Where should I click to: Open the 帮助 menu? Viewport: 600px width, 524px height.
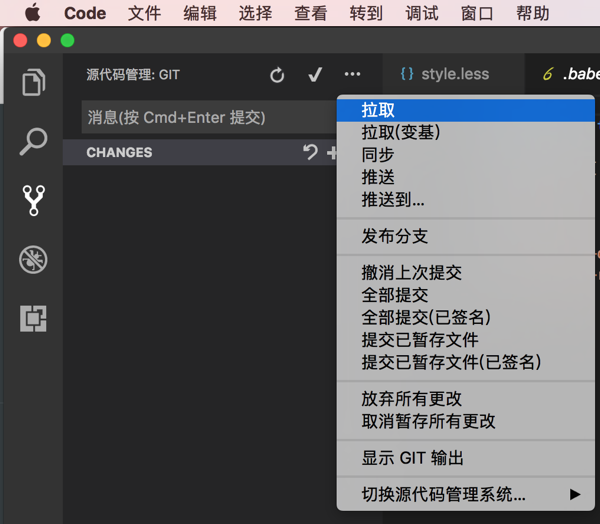pos(533,13)
